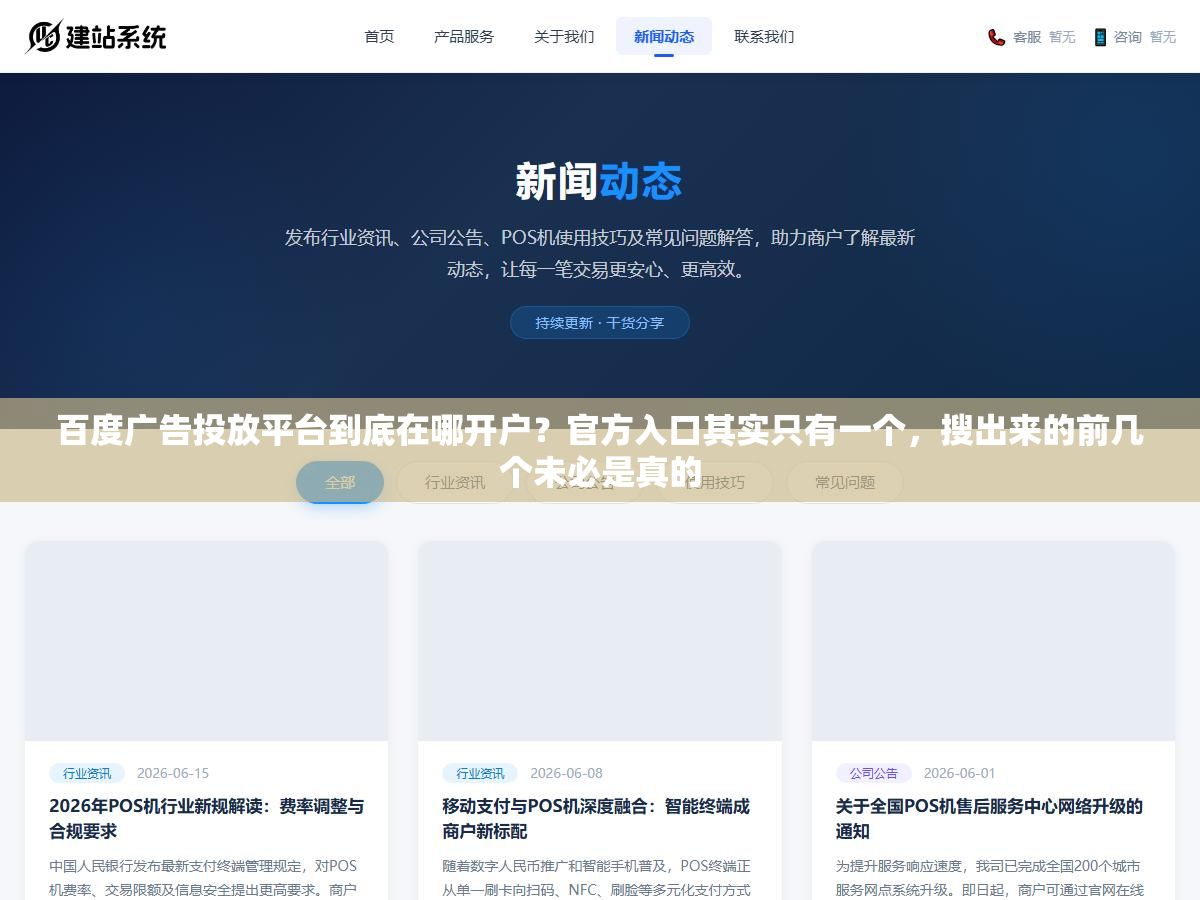
Task: Click the mobile 咨询 icon
Action: (x=1100, y=37)
